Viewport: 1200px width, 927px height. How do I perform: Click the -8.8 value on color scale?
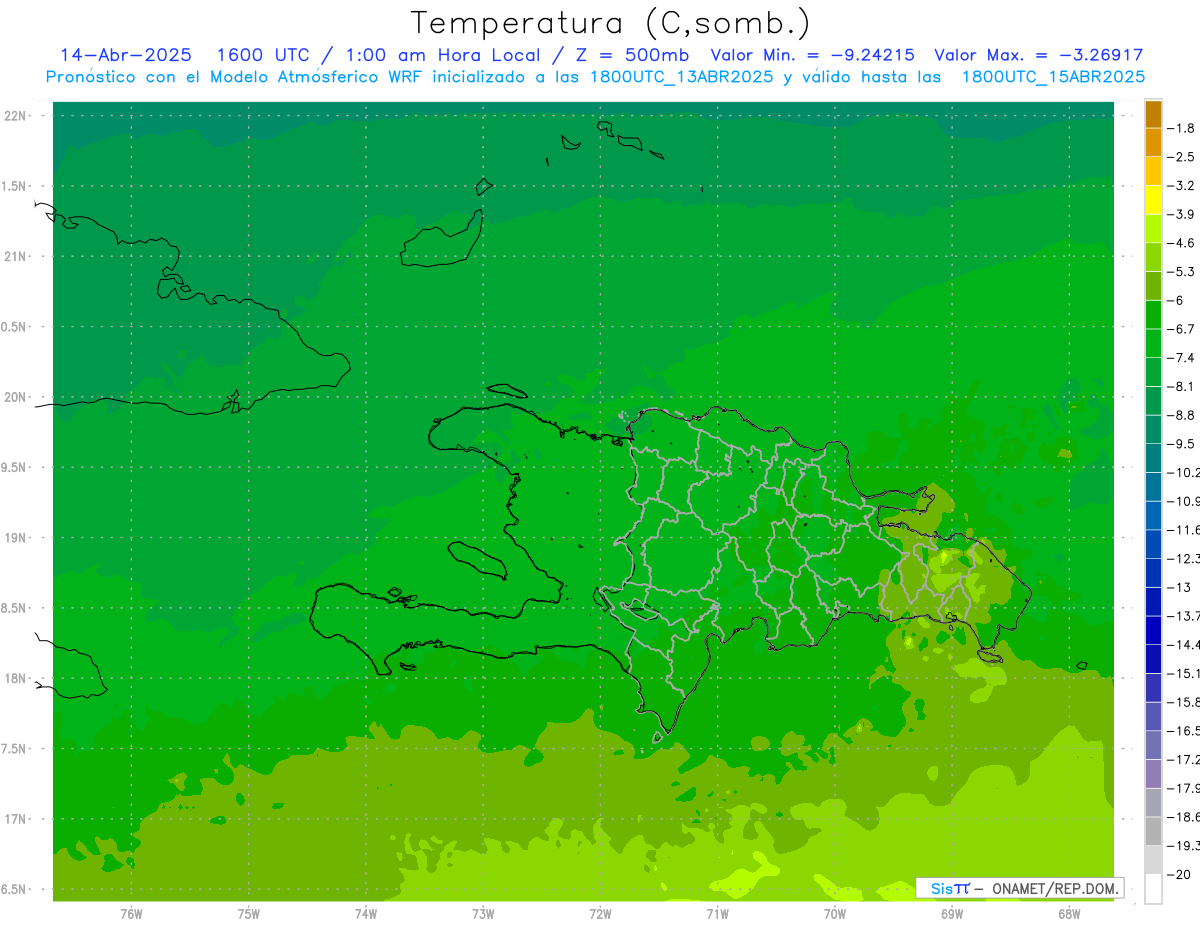click(x=1181, y=415)
